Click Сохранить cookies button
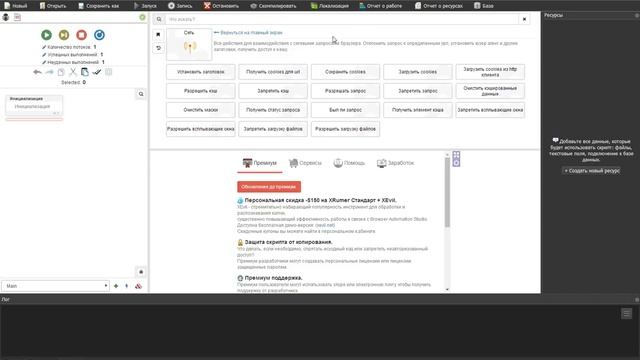 pos(345,72)
